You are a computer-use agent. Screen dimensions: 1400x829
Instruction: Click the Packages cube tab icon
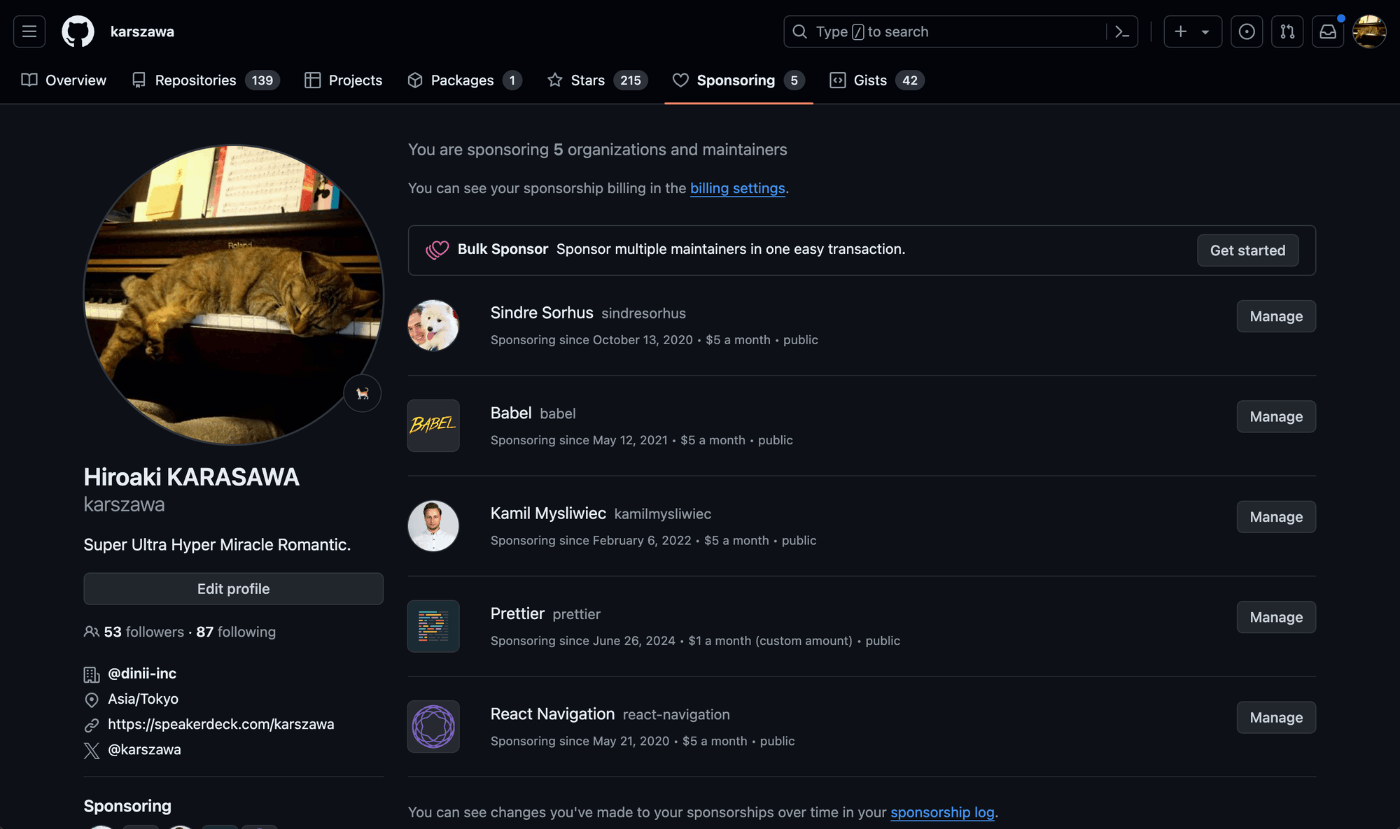415,80
